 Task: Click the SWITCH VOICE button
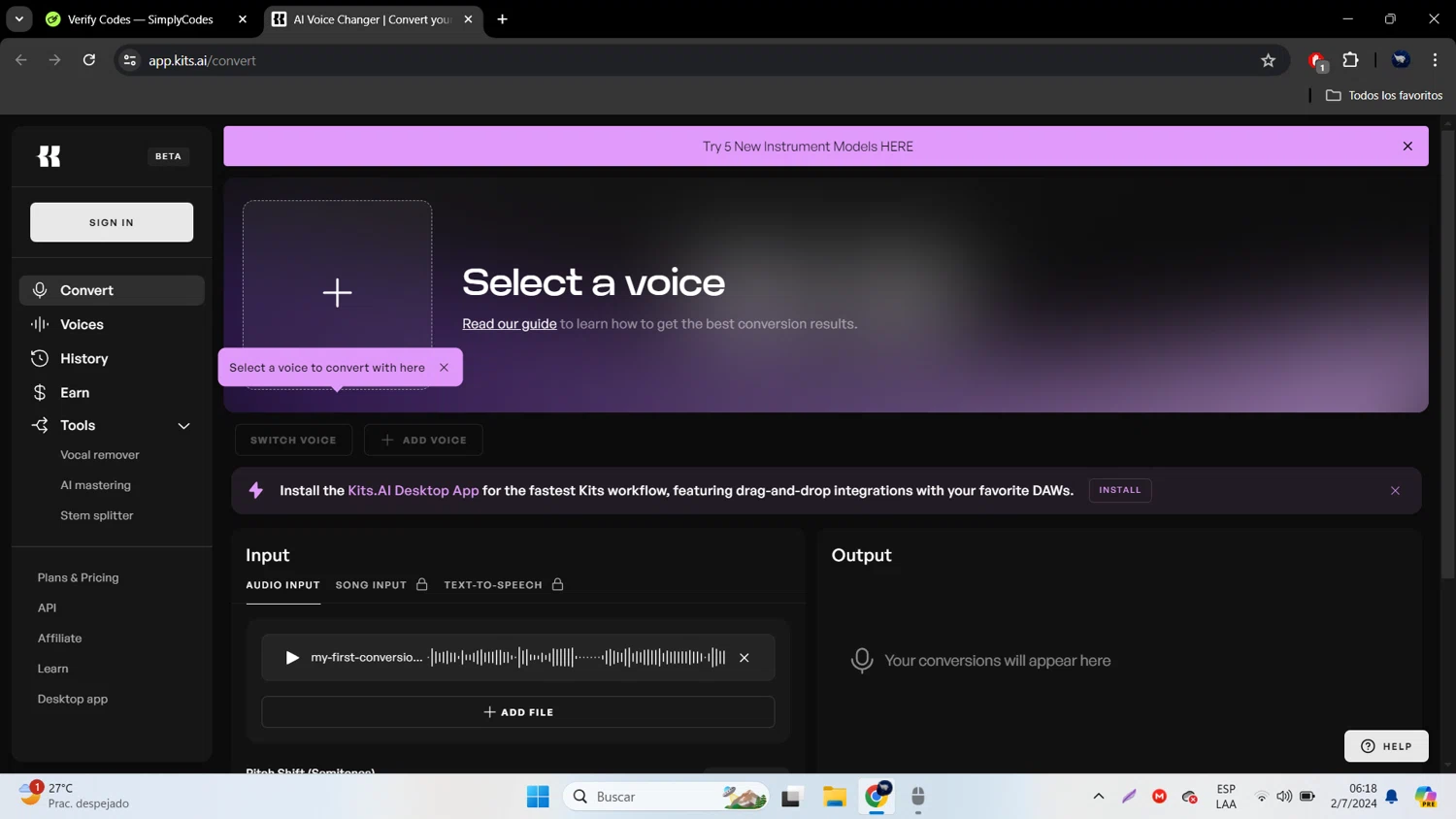[x=293, y=440]
